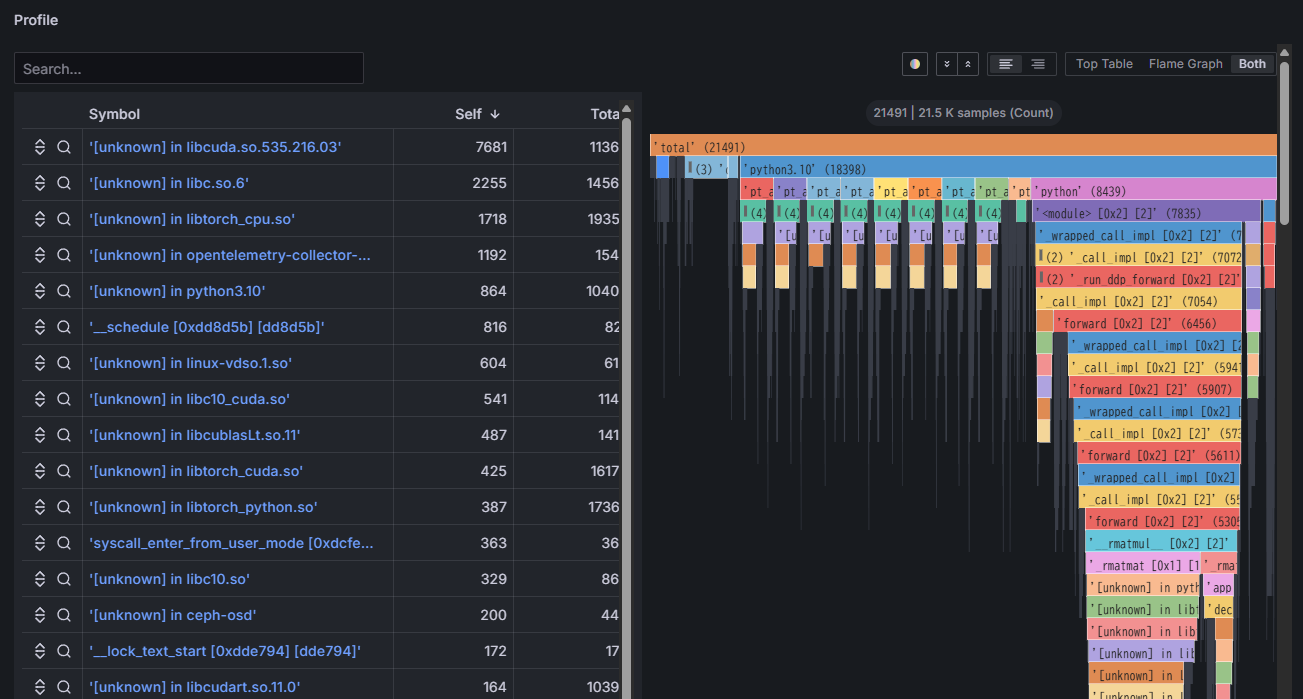This screenshot has height=699, width=1303.
Task: Click the sandwich icon for __schedule row
Action: click(40, 327)
